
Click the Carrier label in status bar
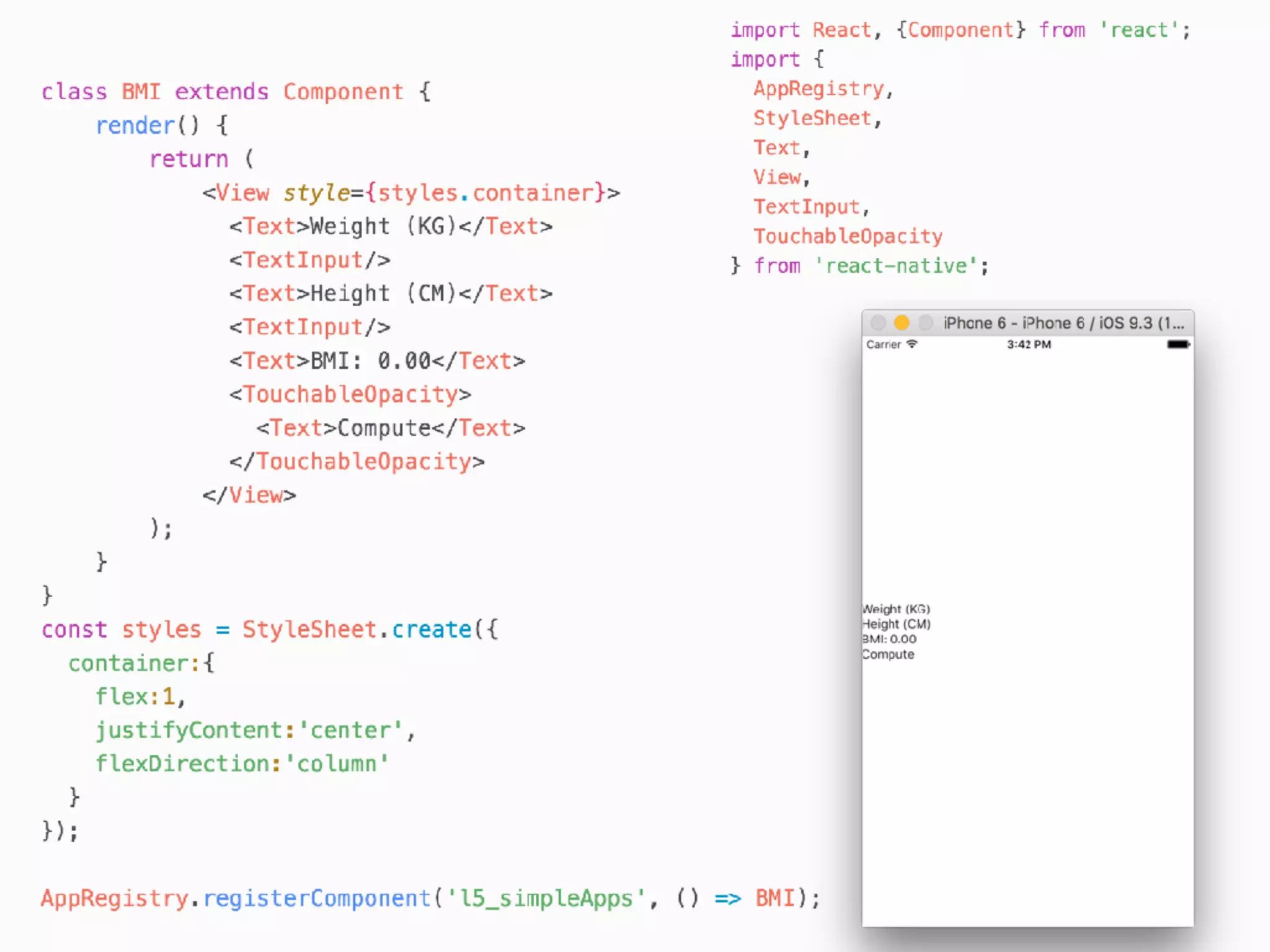coord(883,344)
